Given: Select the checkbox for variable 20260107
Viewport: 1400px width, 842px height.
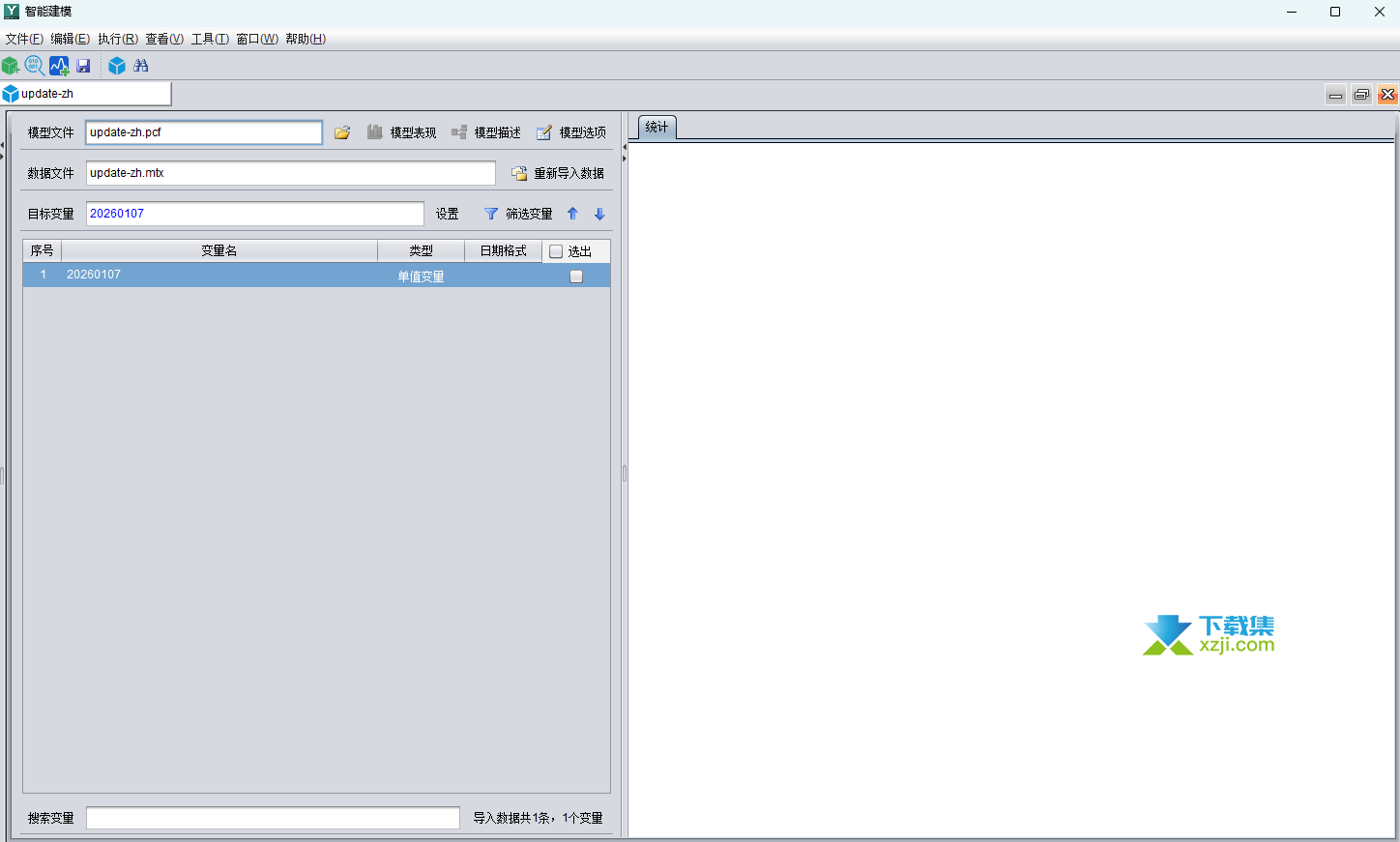Looking at the screenshot, I should pos(575,276).
